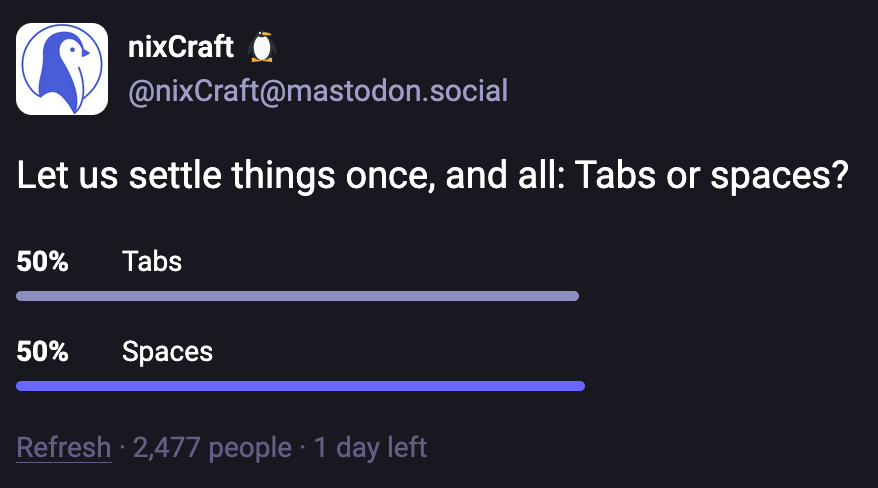Select the Spaces poll option label
Image resolution: width=878 pixels, height=488 pixels.
[x=167, y=352]
